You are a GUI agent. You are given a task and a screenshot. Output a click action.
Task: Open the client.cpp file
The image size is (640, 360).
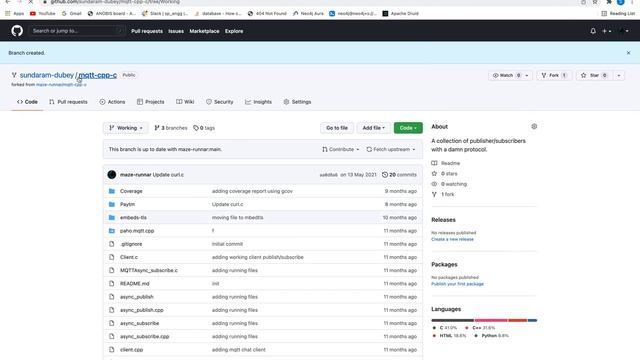tap(131, 350)
